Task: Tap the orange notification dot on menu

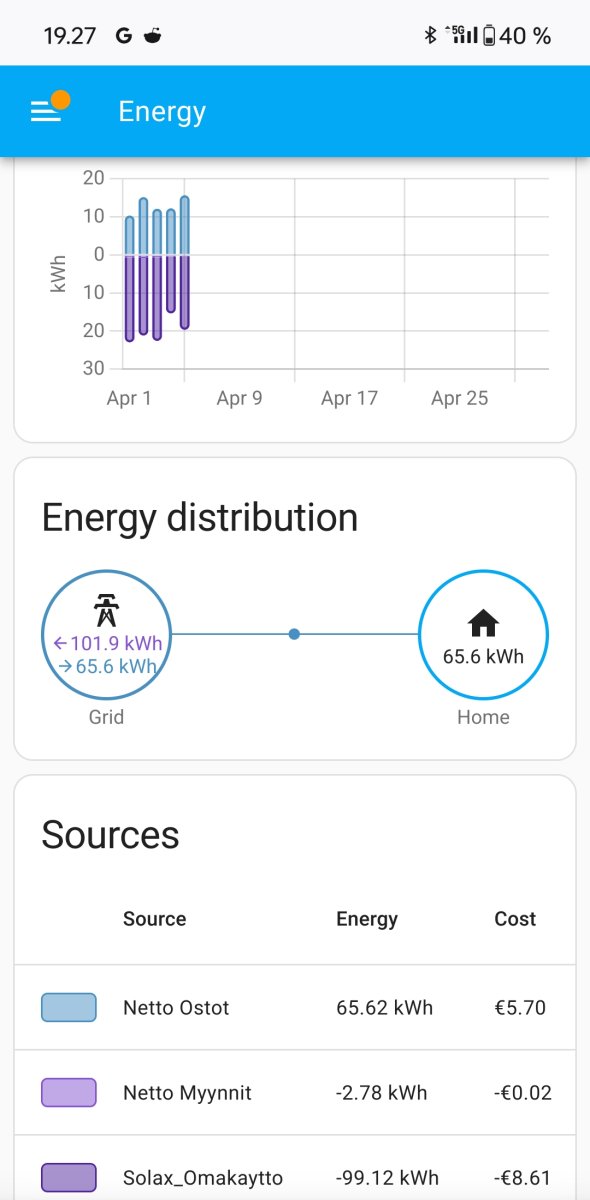Action: [x=60, y=99]
